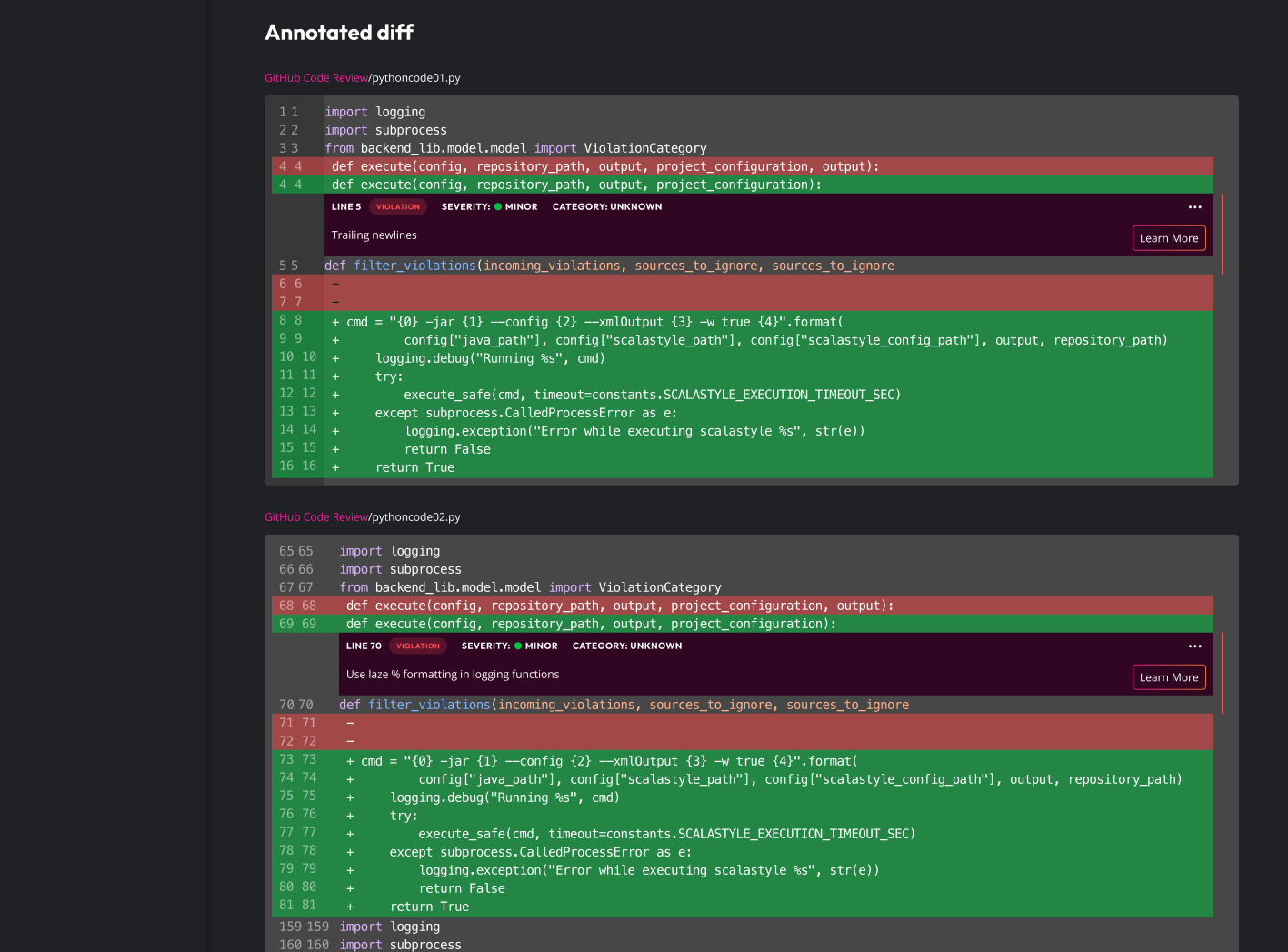Click the green severity dot on Line 70 violation
This screenshot has height=952, width=1288.
pyautogui.click(x=518, y=646)
